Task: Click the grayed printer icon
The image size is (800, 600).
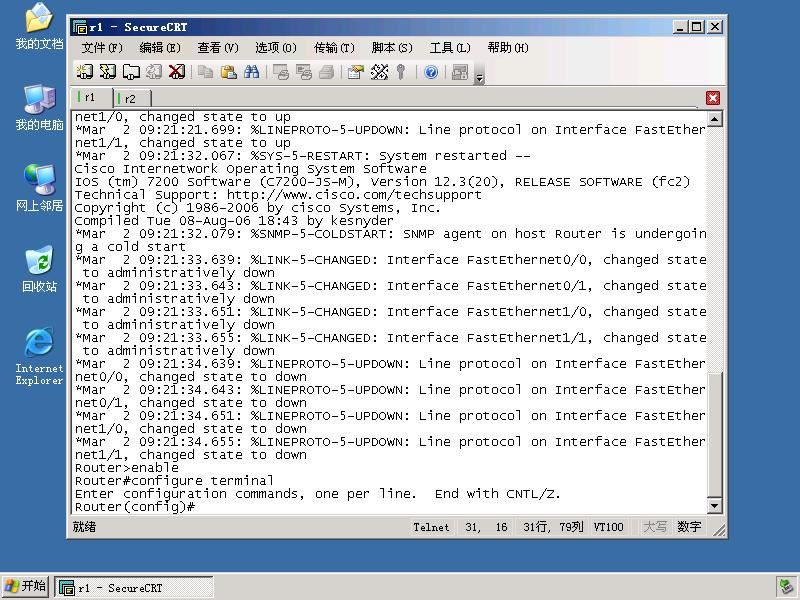Action: [327, 72]
